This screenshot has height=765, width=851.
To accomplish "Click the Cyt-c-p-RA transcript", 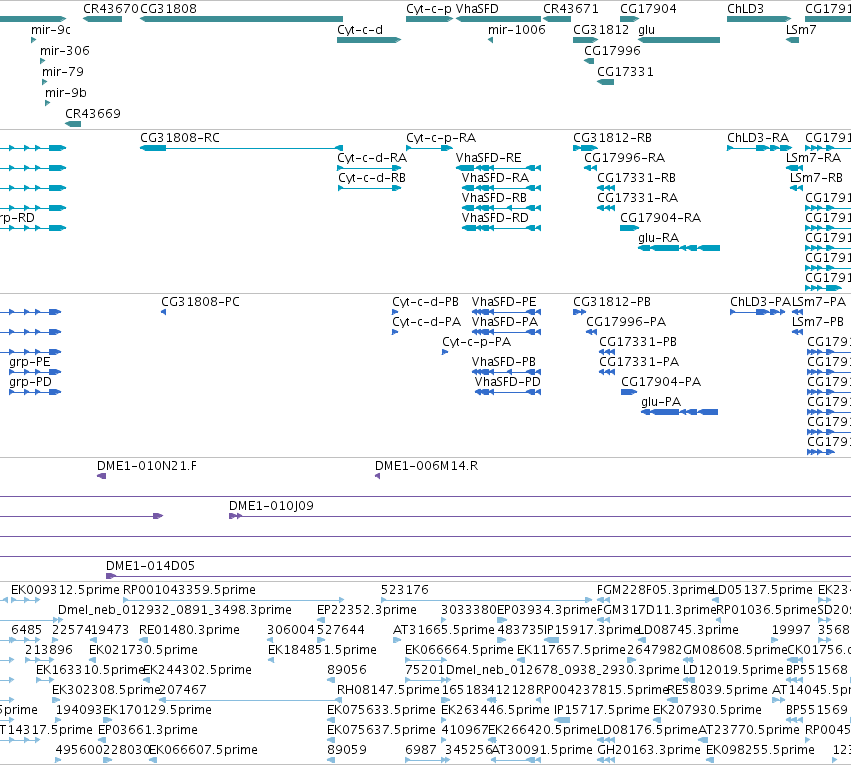I will pyautogui.click(x=429, y=148).
